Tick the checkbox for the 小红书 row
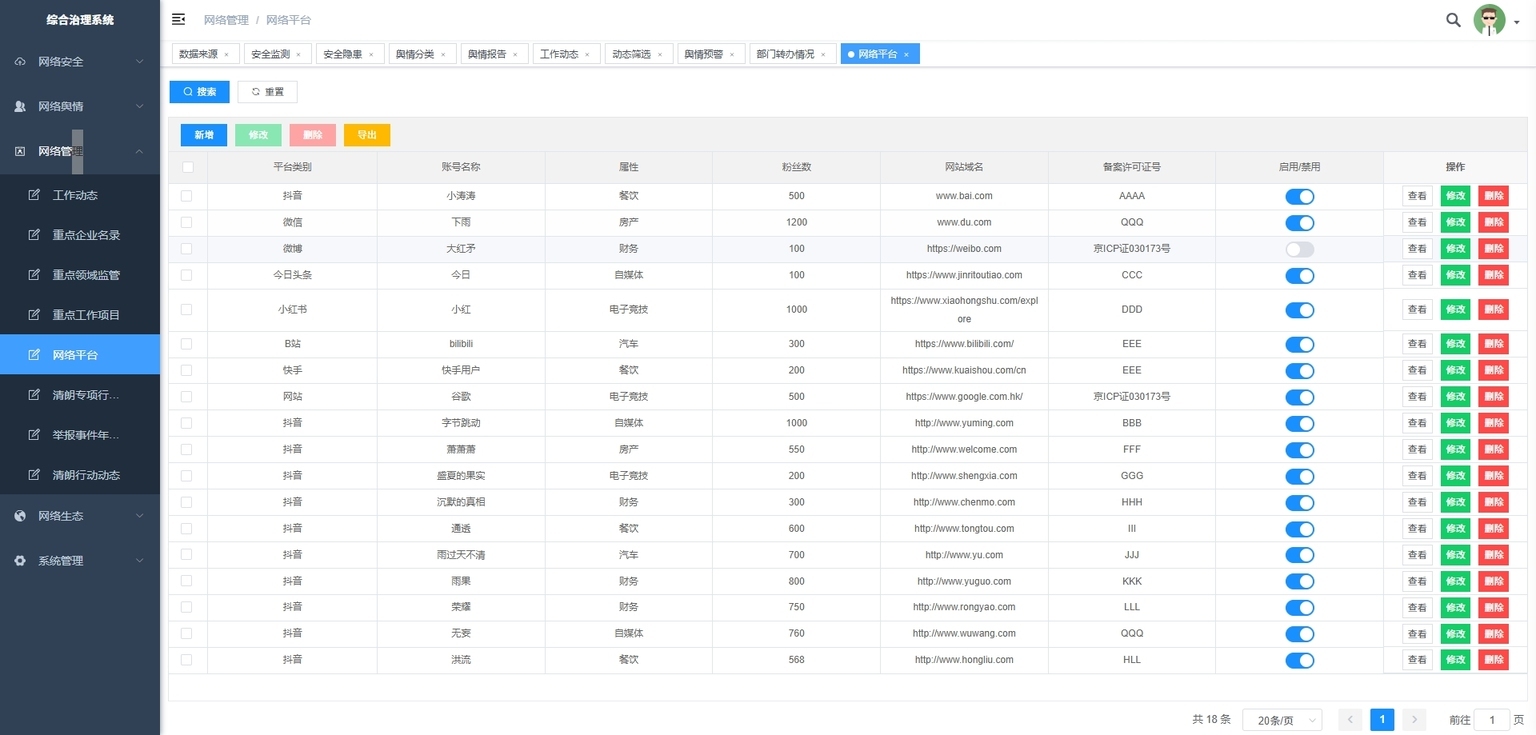The height and width of the screenshot is (735, 1536). point(187,310)
